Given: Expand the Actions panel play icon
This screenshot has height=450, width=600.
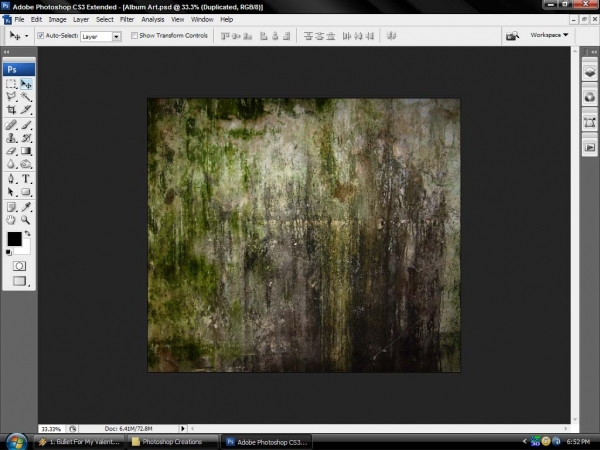Looking at the screenshot, I should point(590,147).
